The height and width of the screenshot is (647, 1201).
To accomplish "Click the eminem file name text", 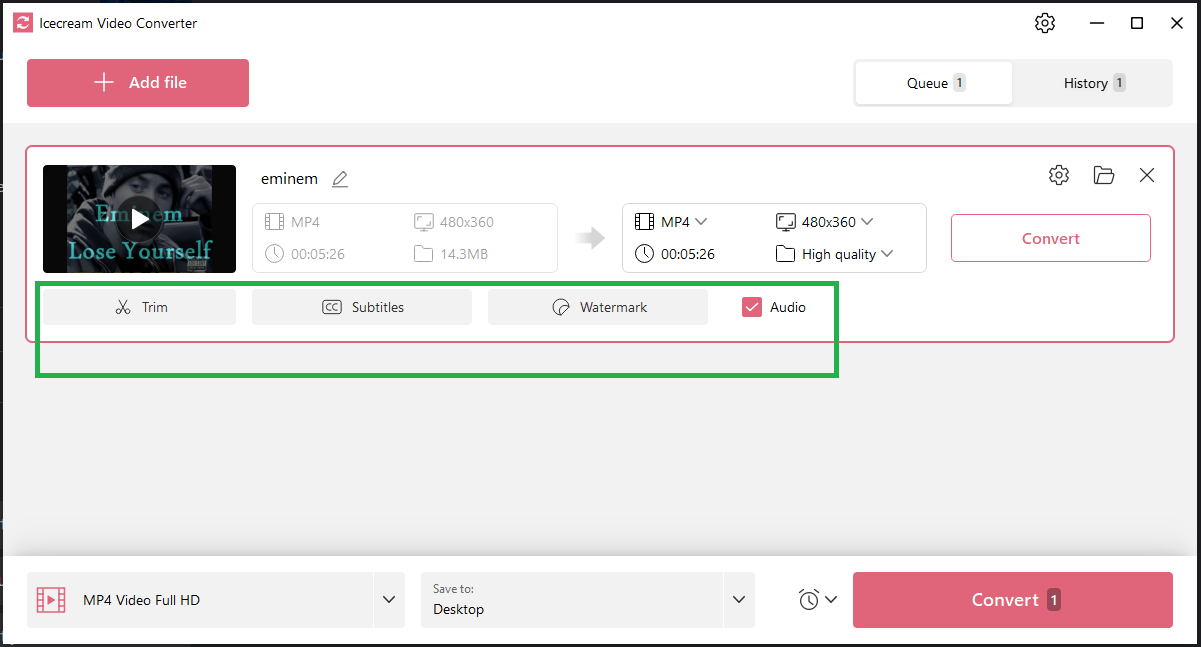I will click(289, 179).
